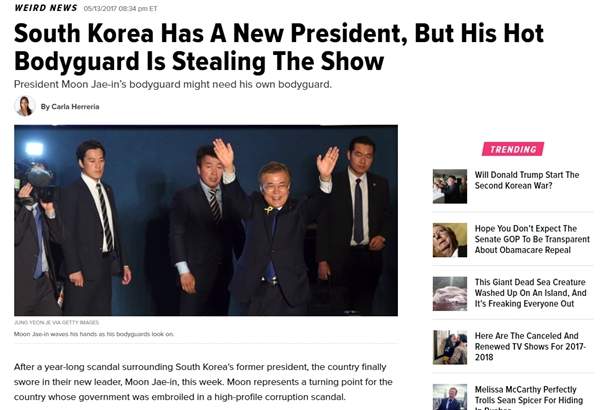Open Canceled And Renewed TV Shows 2017-2018 link
The width and height of the screenshot is (600, 410).
(530, 346)
